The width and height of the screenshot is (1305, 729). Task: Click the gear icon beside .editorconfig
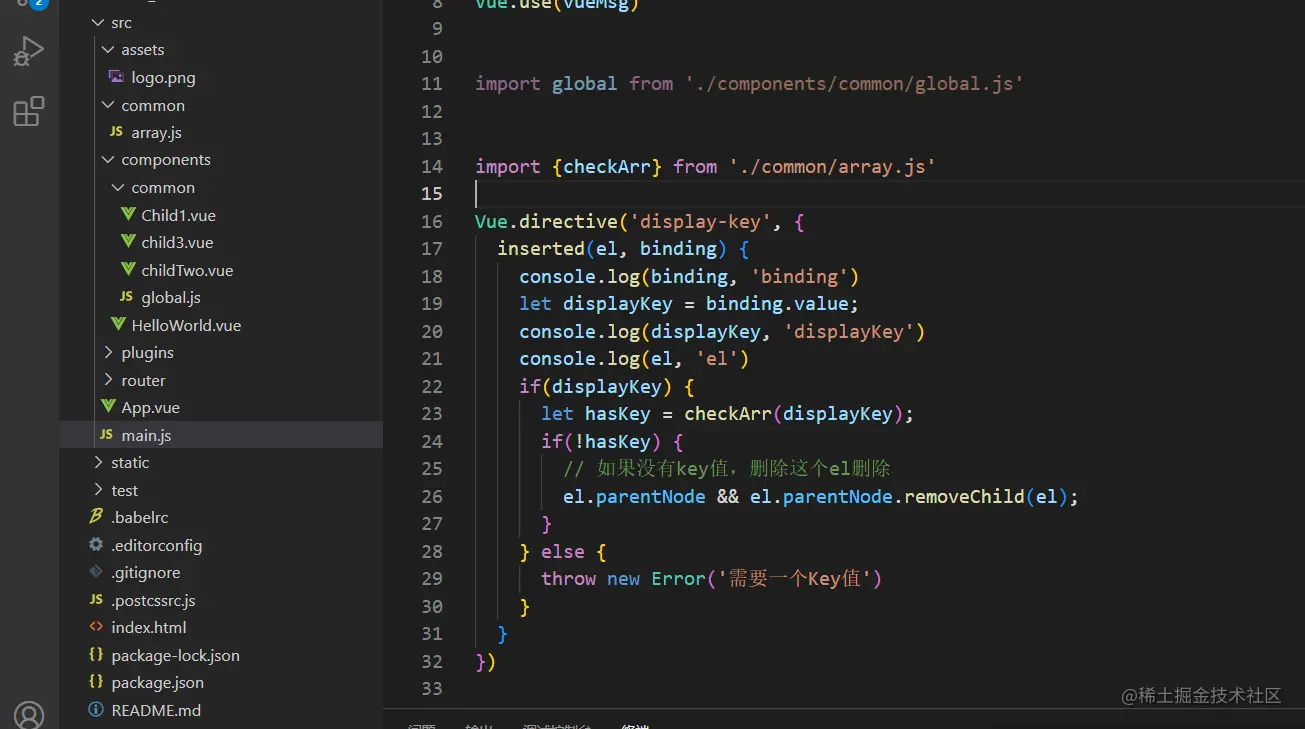click(x=96, y=545)
